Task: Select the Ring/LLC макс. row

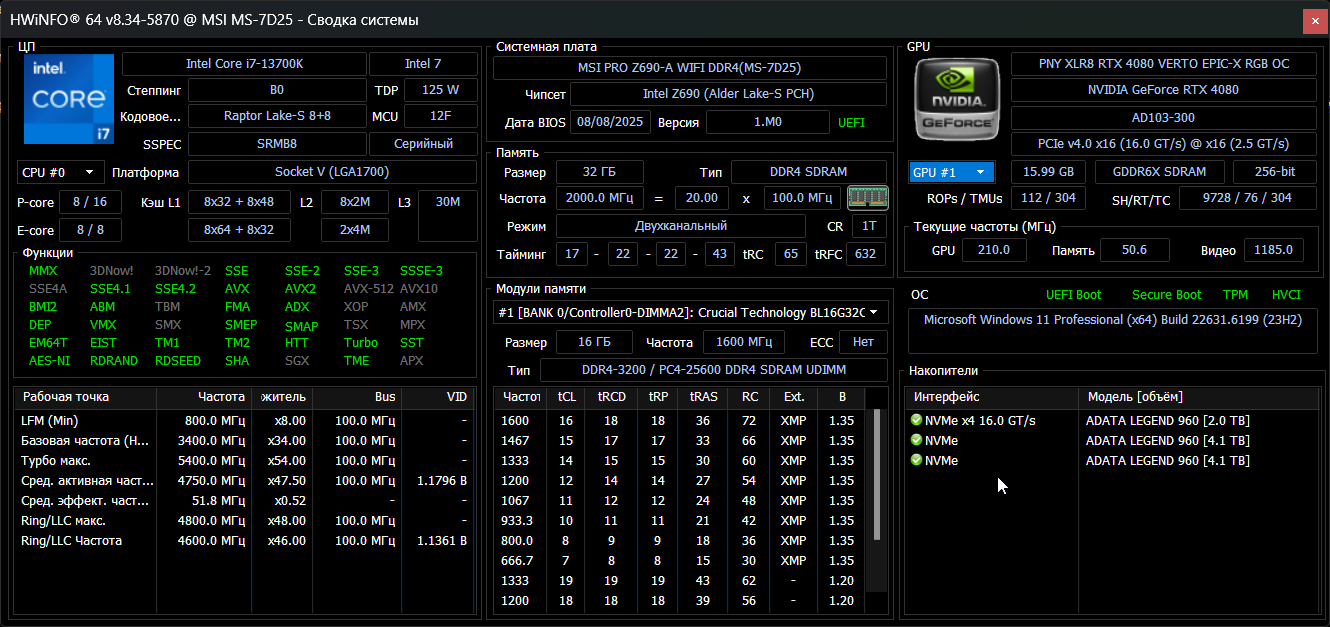Action: coord(244,520)
